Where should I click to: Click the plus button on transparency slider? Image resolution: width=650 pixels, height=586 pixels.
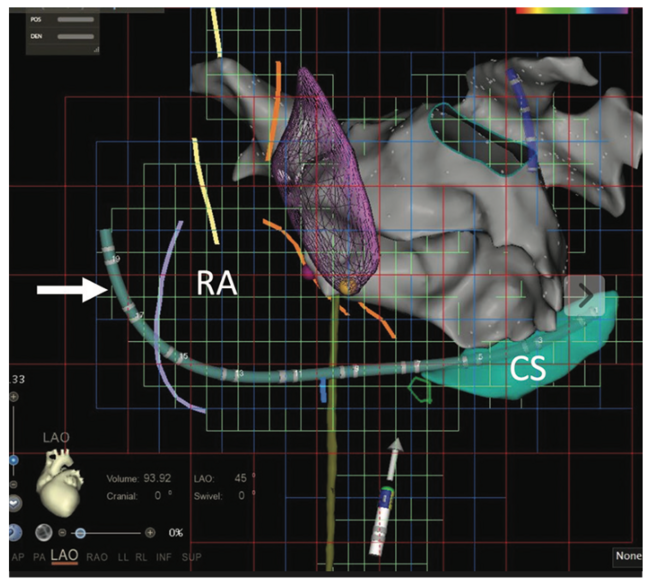[x=150, y=532]
